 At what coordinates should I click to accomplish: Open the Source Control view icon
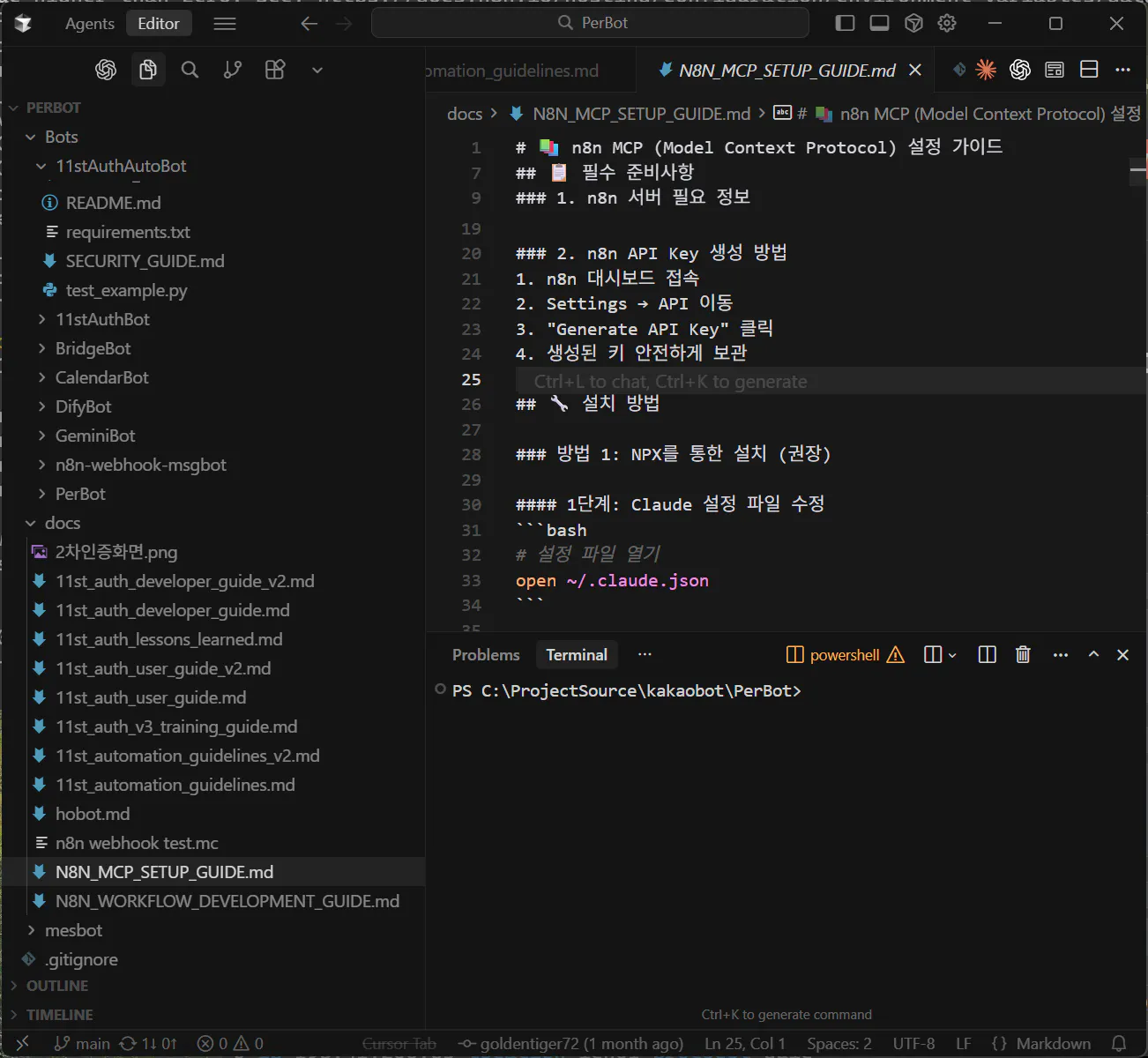[x=233, y=70]
